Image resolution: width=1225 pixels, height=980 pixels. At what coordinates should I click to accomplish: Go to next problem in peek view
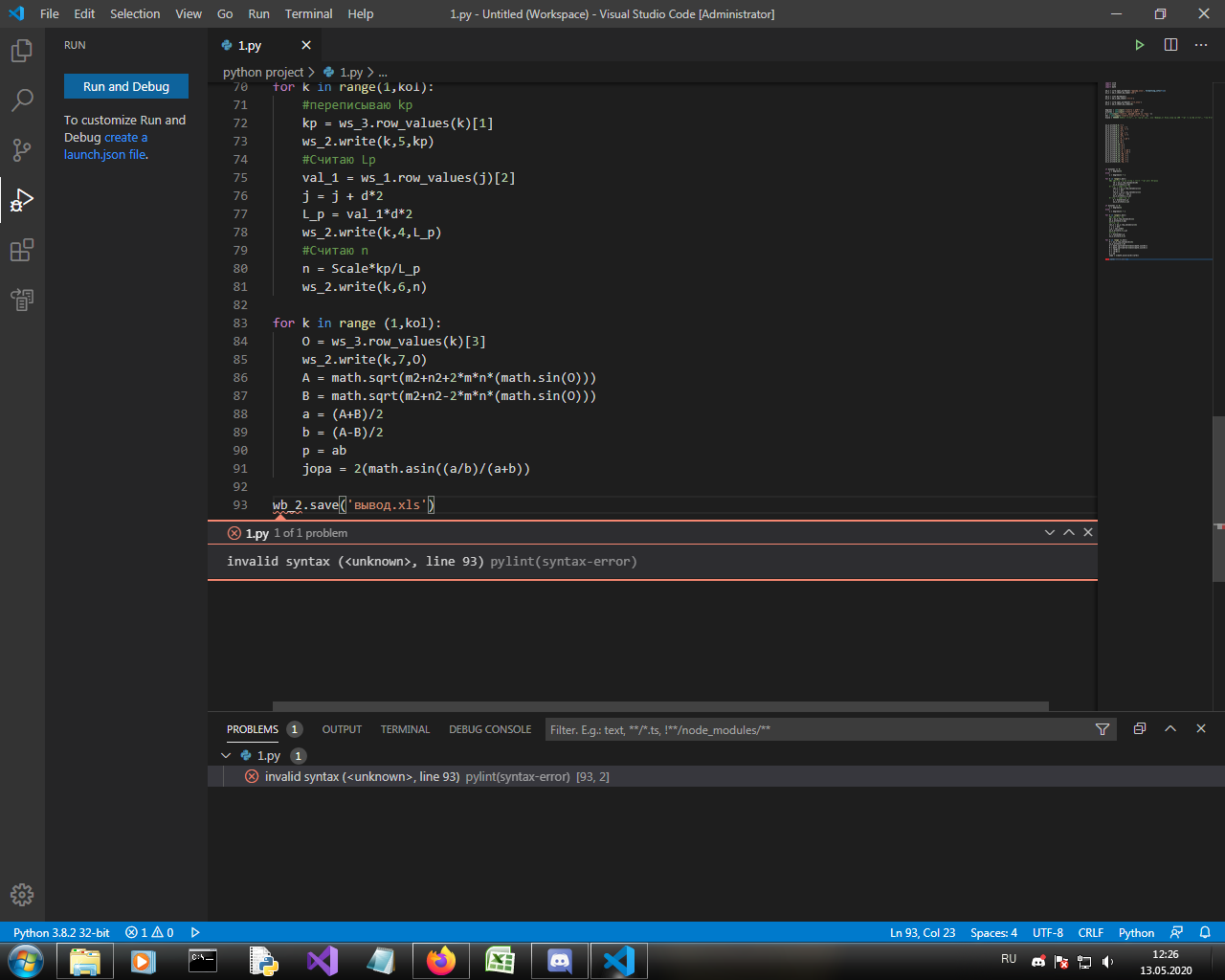coord(1050,532)
